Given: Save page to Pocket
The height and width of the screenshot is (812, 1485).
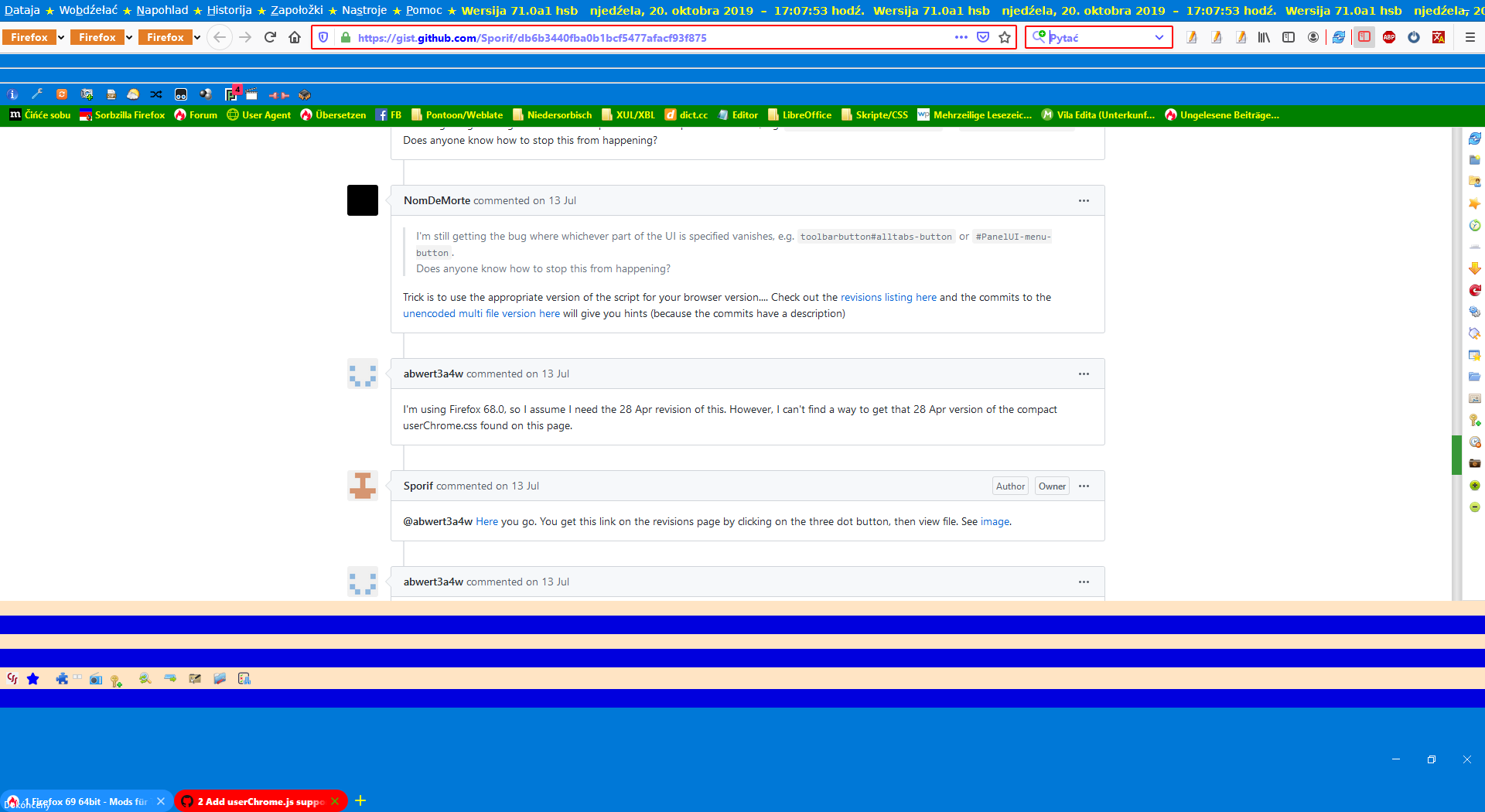Looking at the screenshot, I should point(983,37).
